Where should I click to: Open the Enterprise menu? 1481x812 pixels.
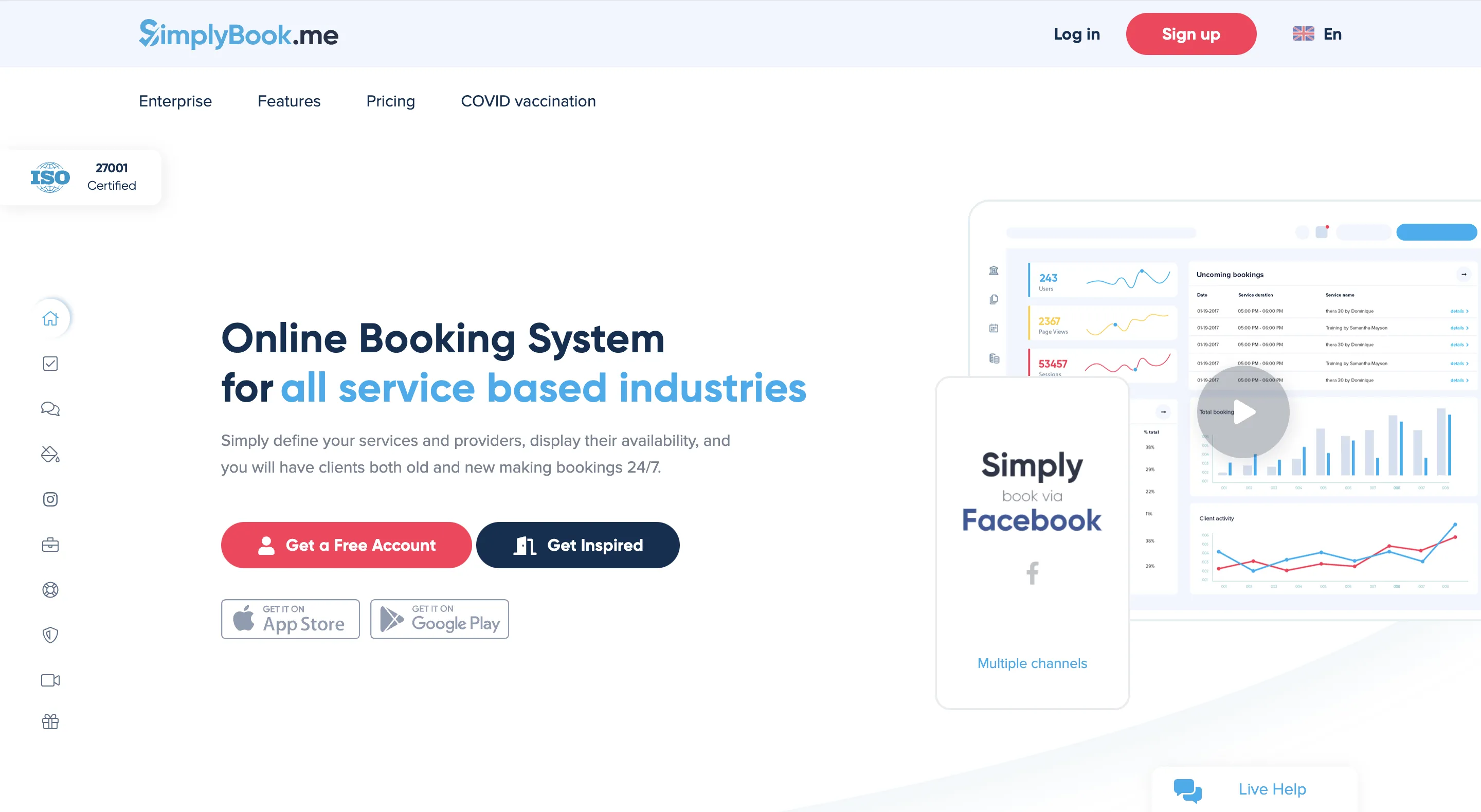point(175,101)
